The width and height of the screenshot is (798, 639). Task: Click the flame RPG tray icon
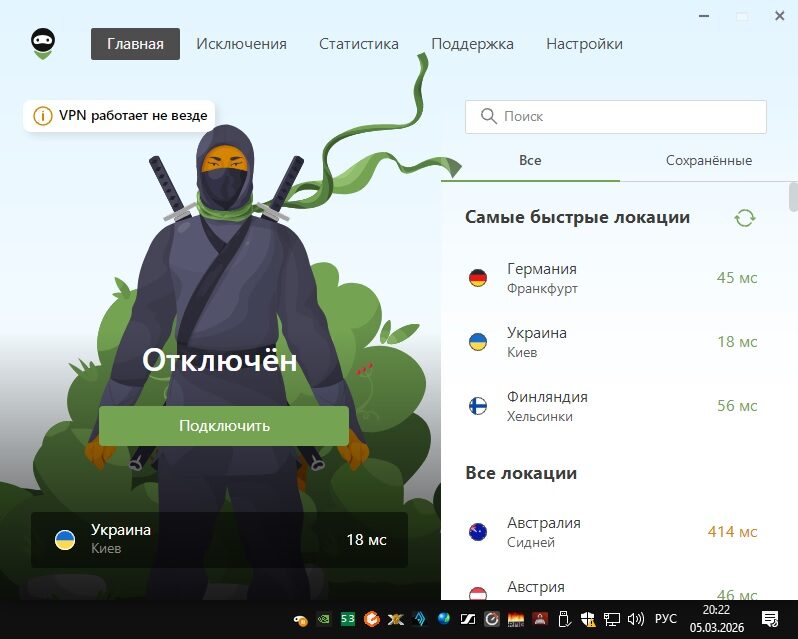click(x=516, y=620)
